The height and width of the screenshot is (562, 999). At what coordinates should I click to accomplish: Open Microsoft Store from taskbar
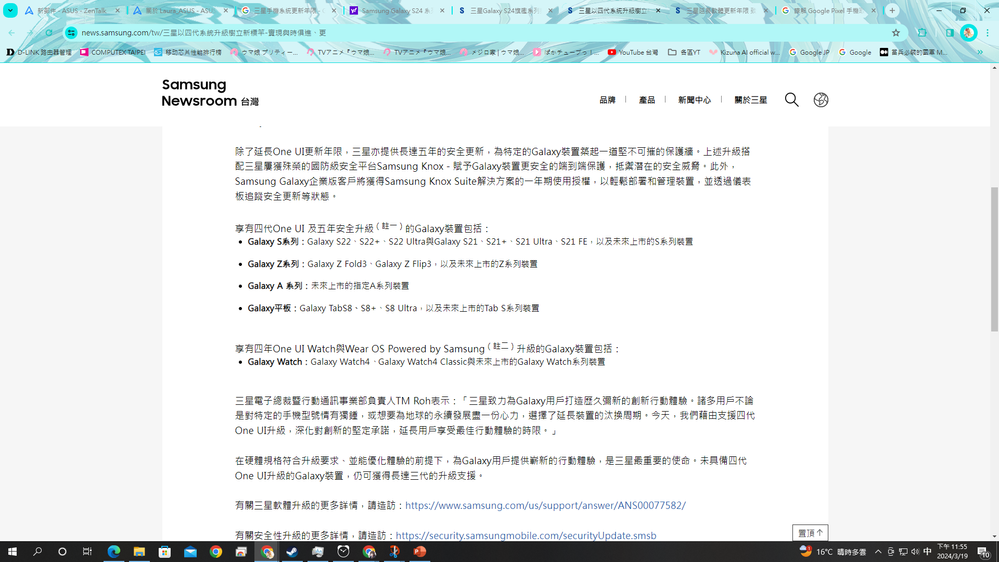pyautogui.click(x=164, y=552)
